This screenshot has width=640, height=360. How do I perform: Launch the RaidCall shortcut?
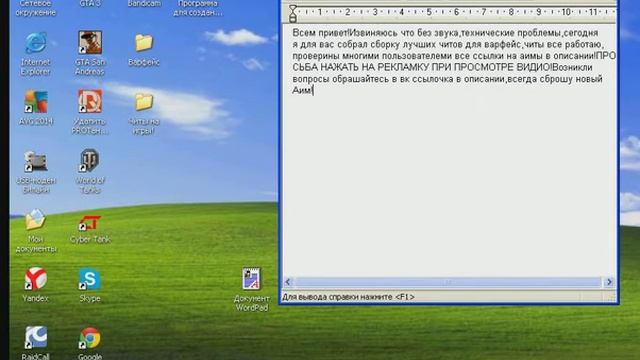36,338
